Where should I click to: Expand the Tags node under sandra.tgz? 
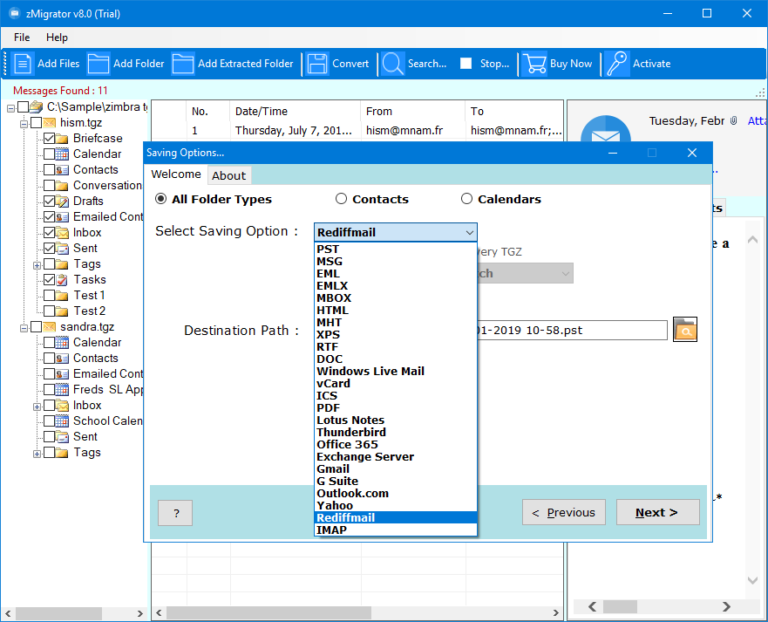(x=37, y=454)
